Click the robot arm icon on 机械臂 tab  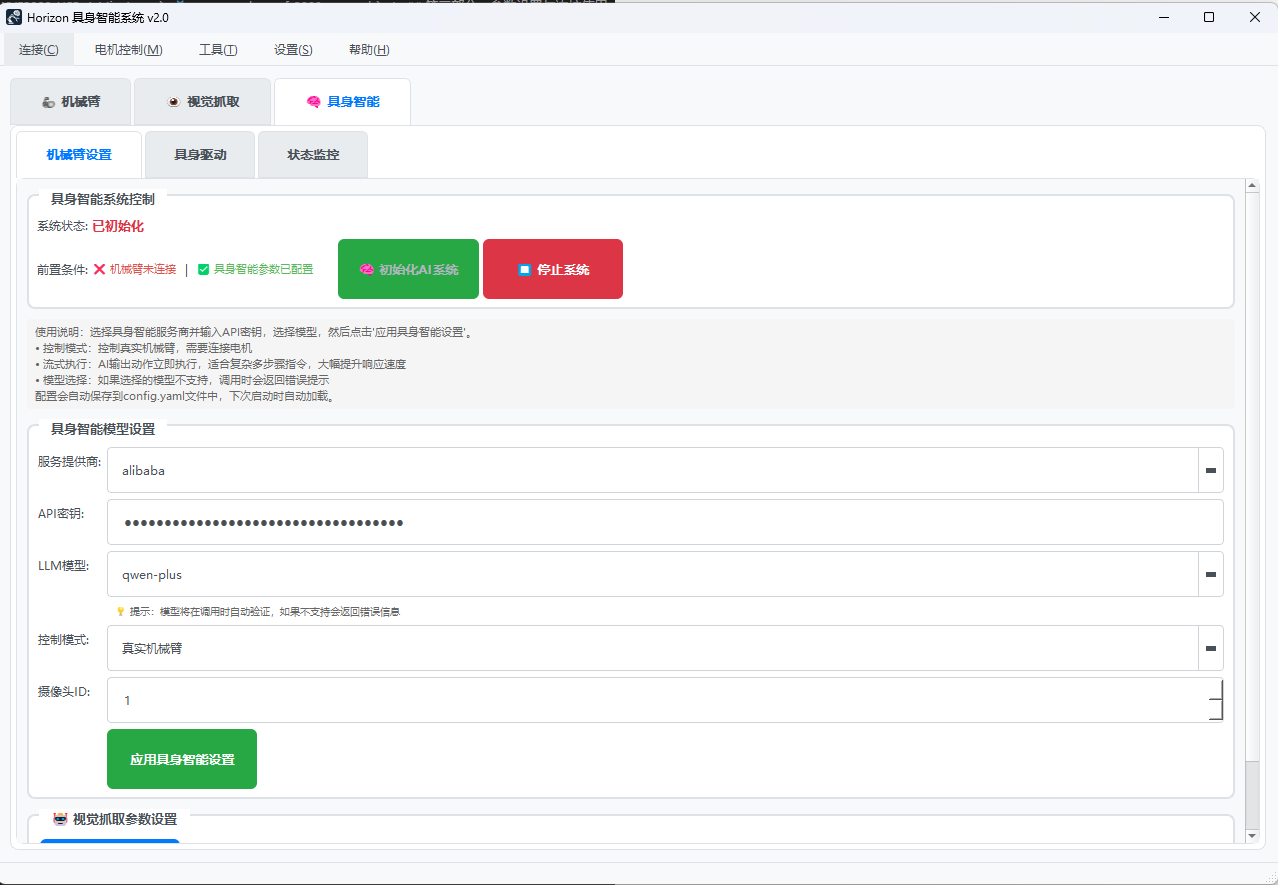(x=48, y=102)
